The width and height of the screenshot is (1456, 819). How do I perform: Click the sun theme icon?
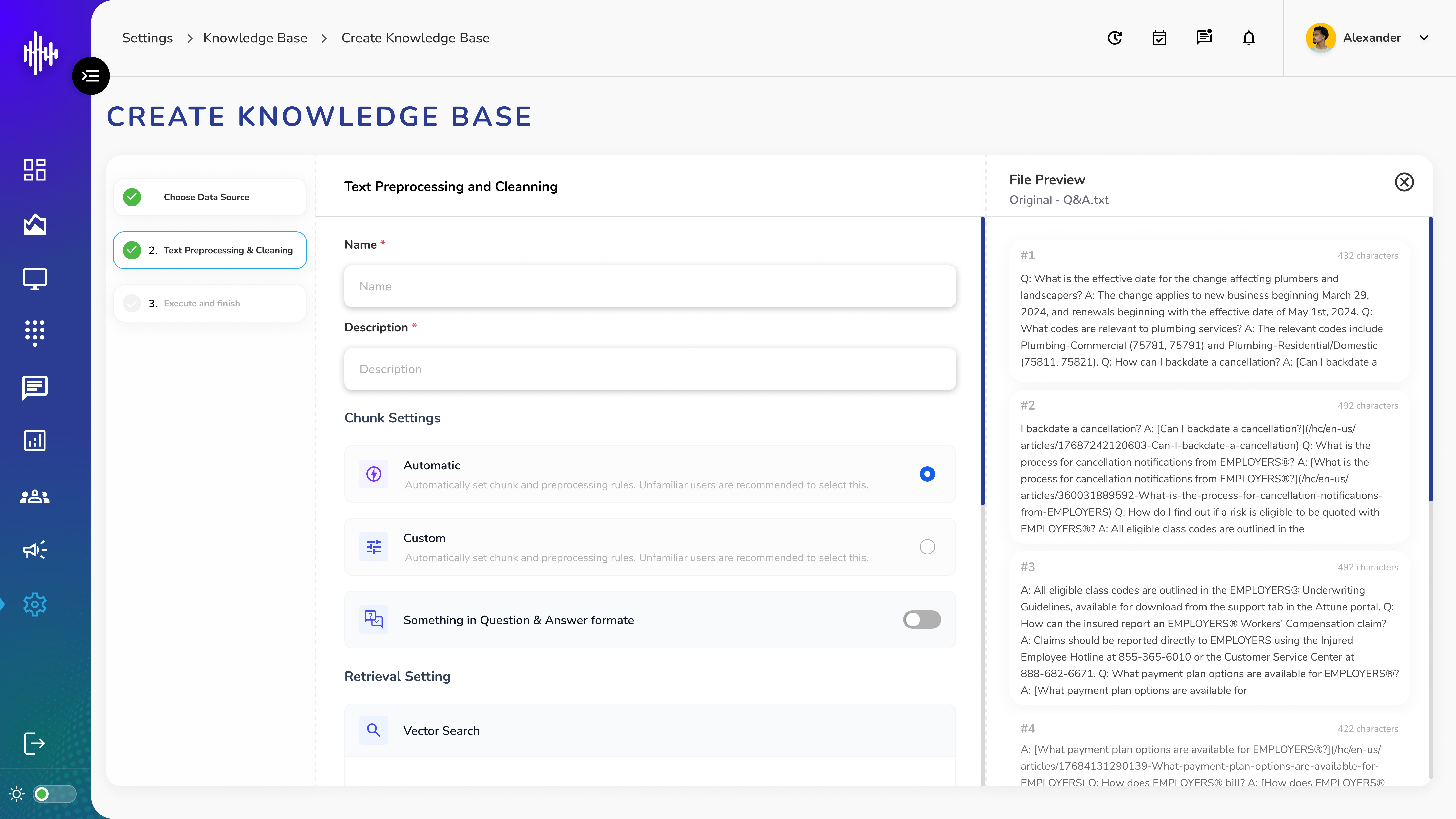pos(16,794)
